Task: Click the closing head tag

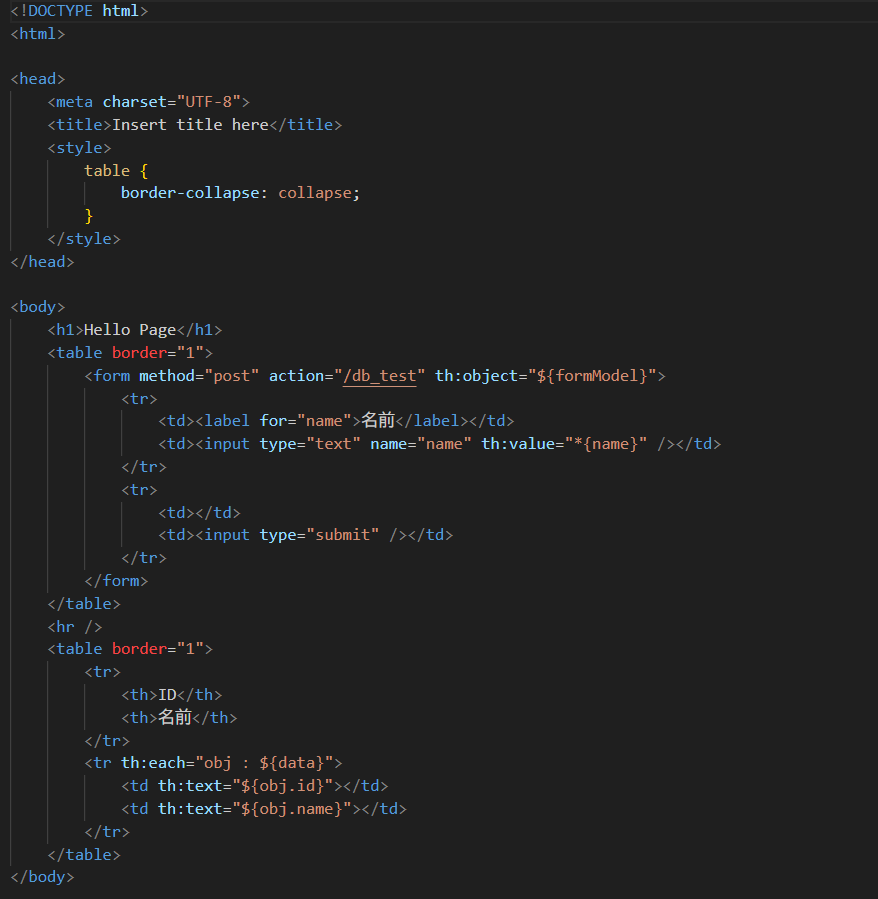Action: point(42,262)
